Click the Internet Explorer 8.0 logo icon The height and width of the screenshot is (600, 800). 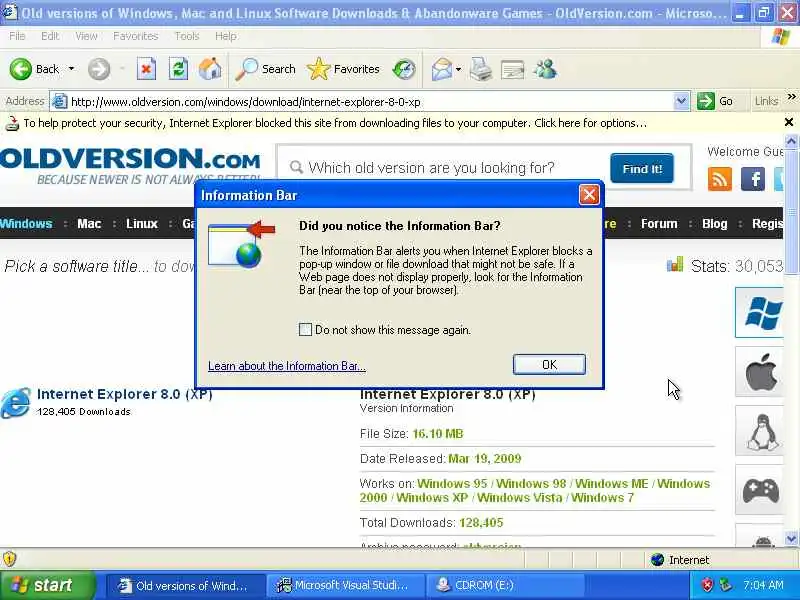[x=15, y=403]
